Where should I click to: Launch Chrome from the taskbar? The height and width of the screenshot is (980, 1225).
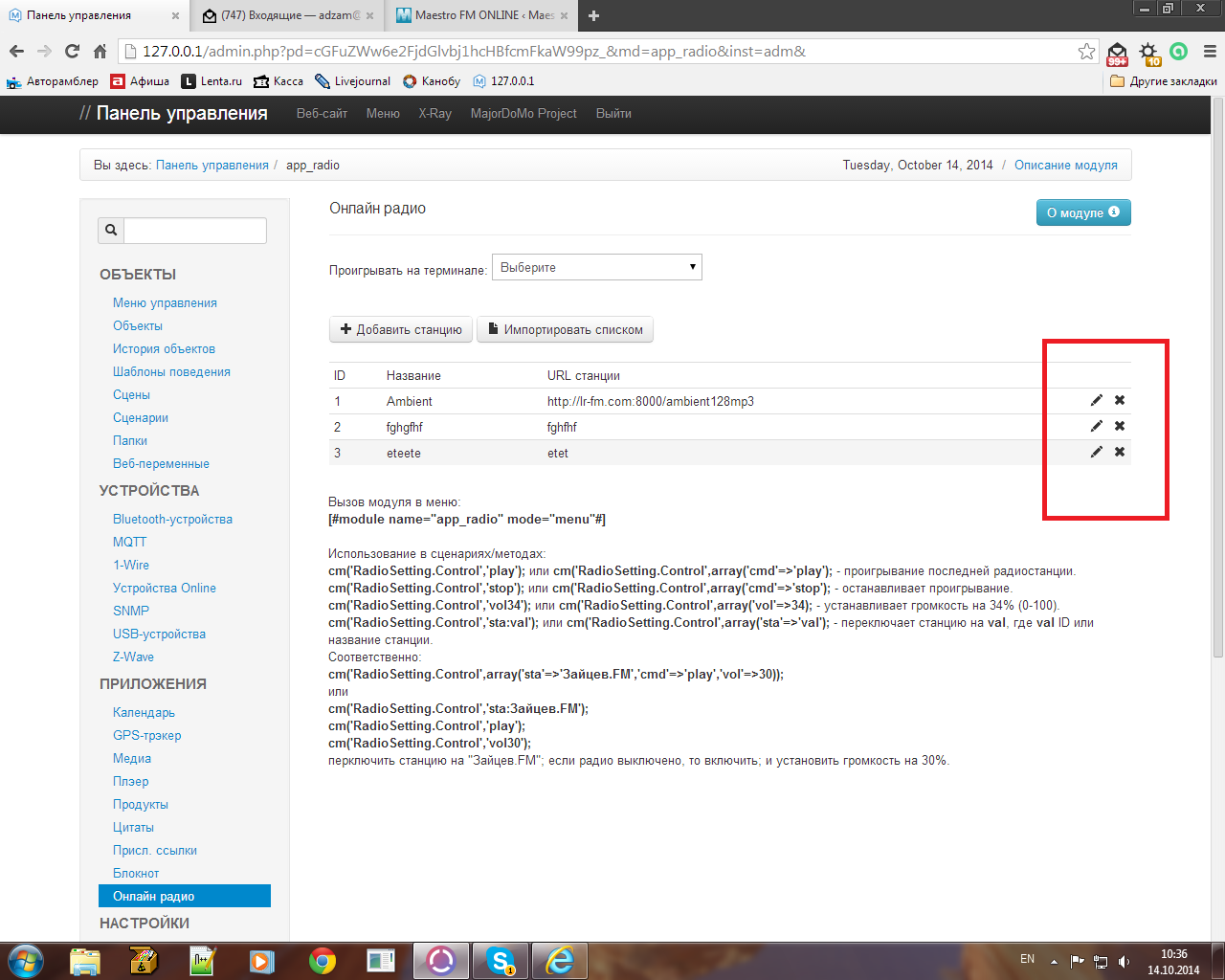click(x=323, y=960)
